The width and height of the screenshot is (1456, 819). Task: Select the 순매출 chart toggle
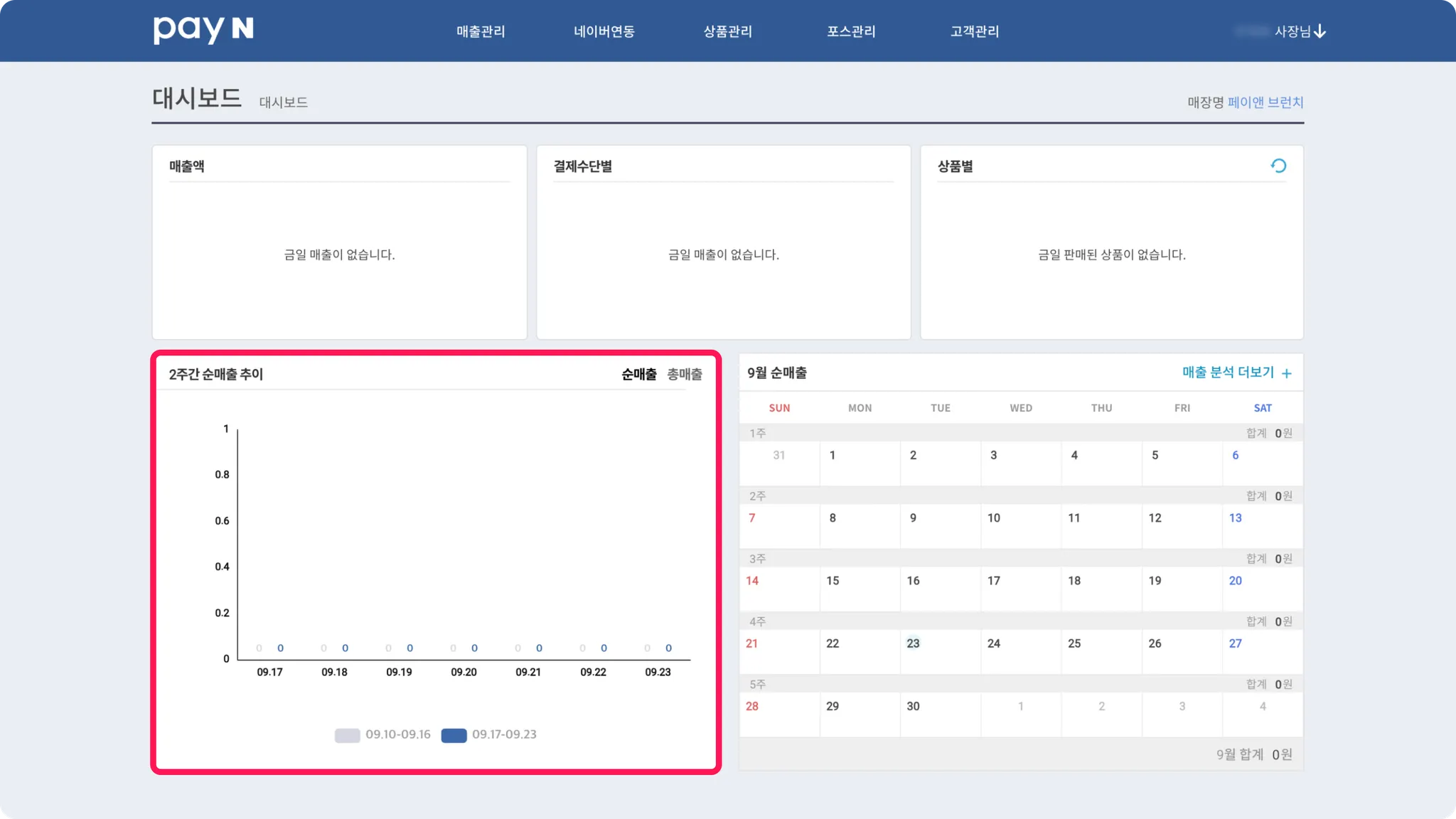coord(638,374)
